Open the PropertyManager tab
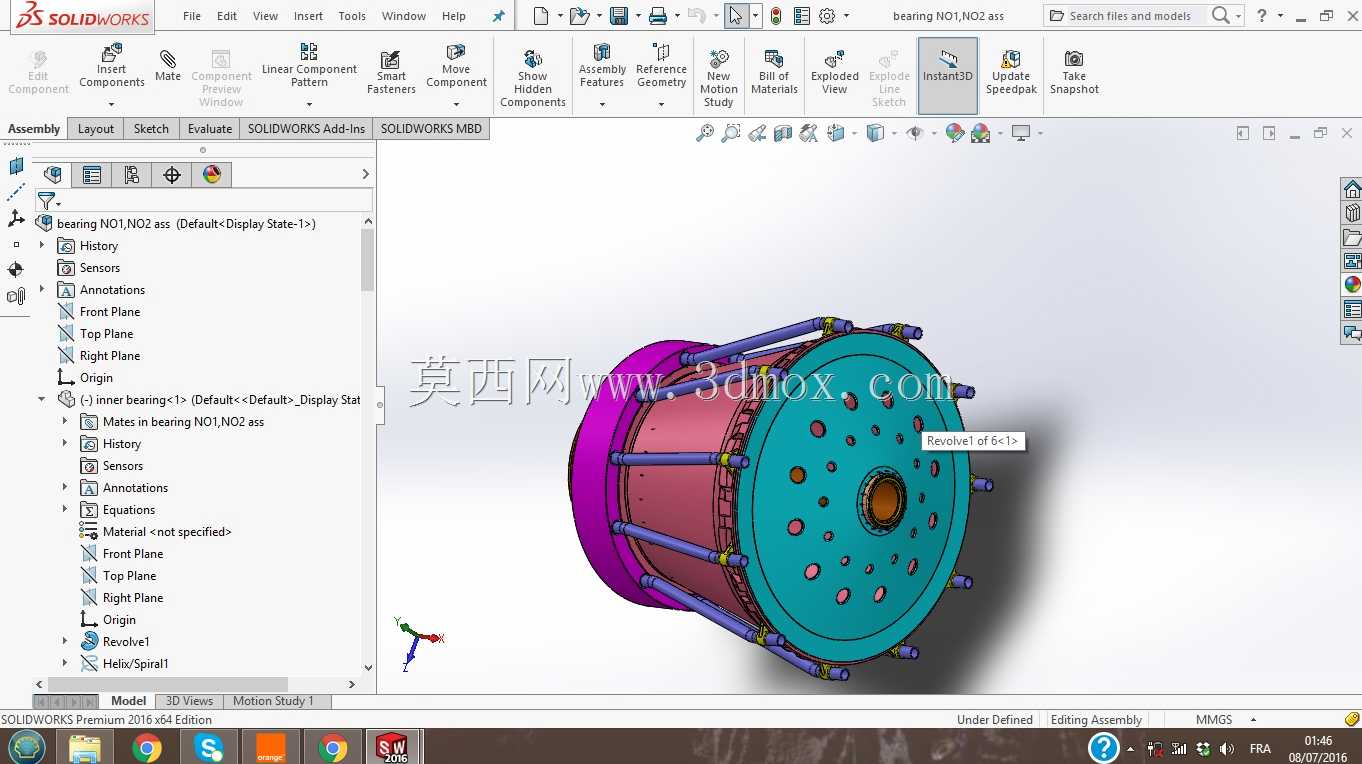1362x764 pixels. coord(92,175)
